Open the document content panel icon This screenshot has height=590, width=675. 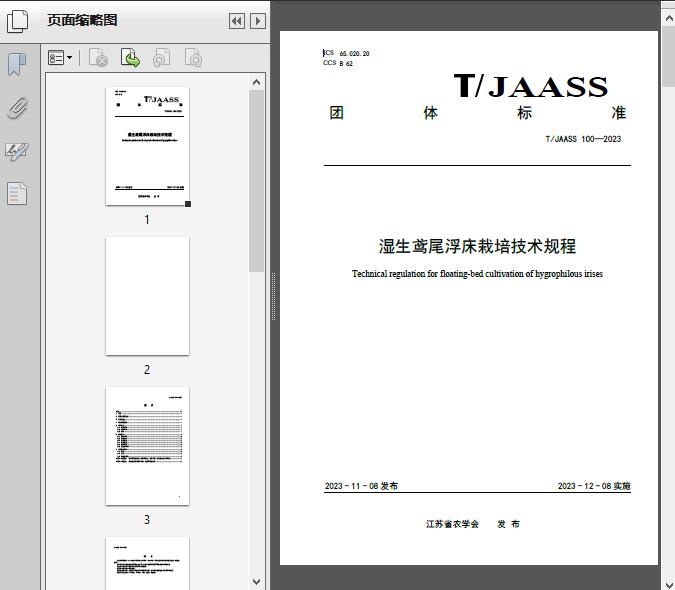pos(17,194)
